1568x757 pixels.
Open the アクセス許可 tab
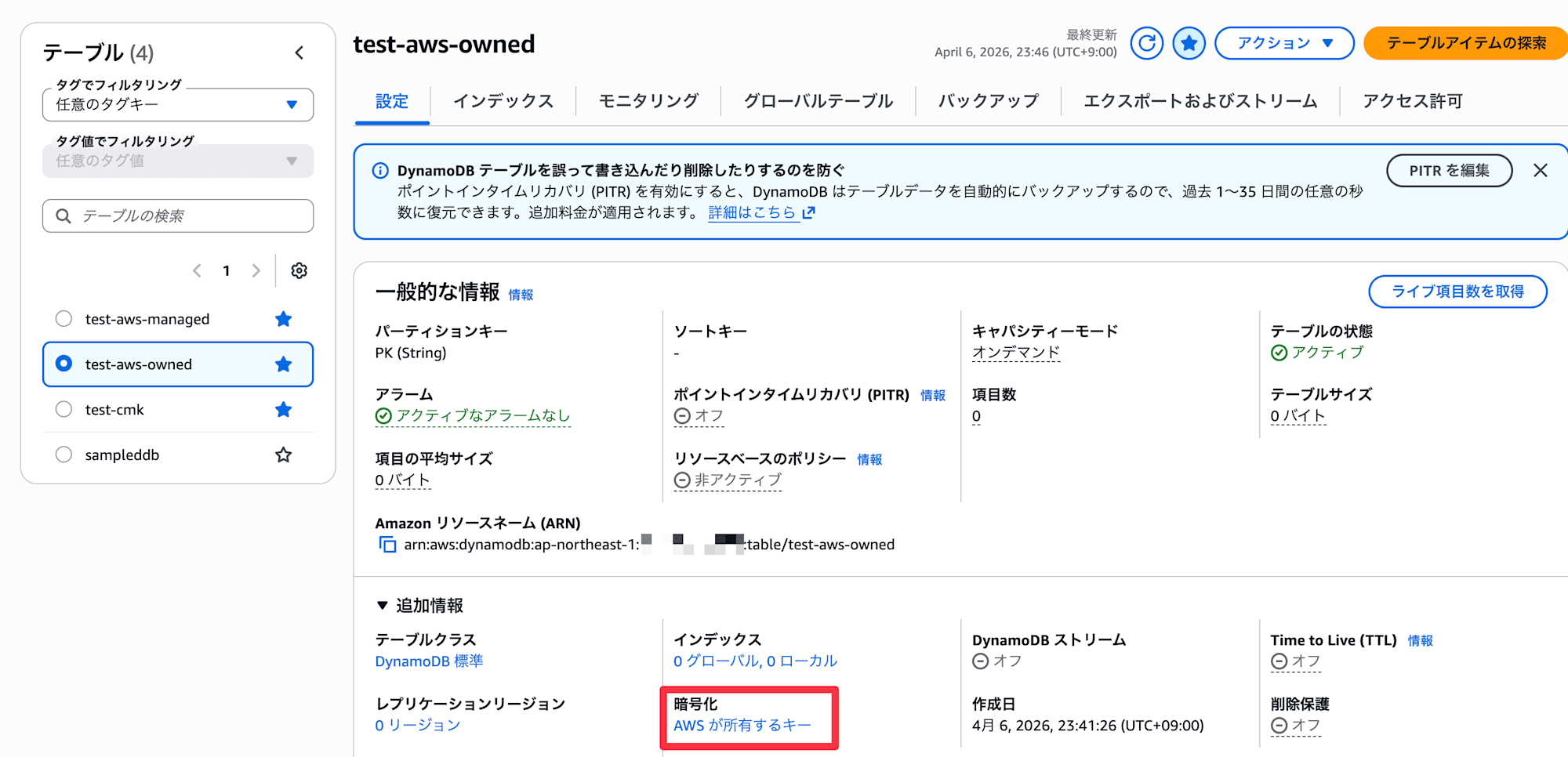(1413, 101)
